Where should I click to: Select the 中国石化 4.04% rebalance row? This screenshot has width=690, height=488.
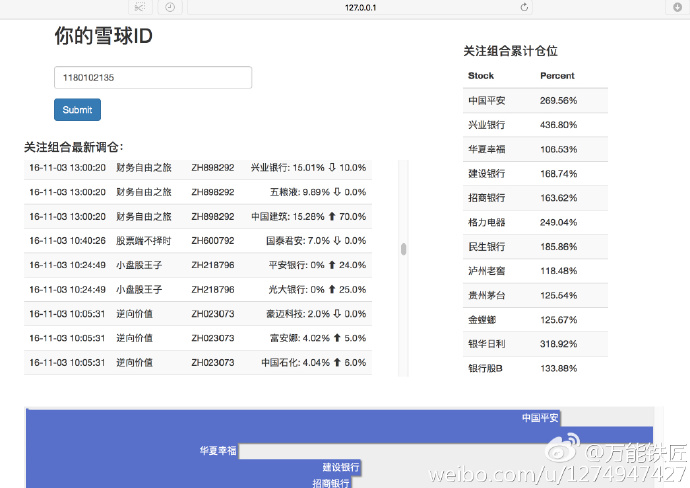pyautogui.click(x=198, y=363)
